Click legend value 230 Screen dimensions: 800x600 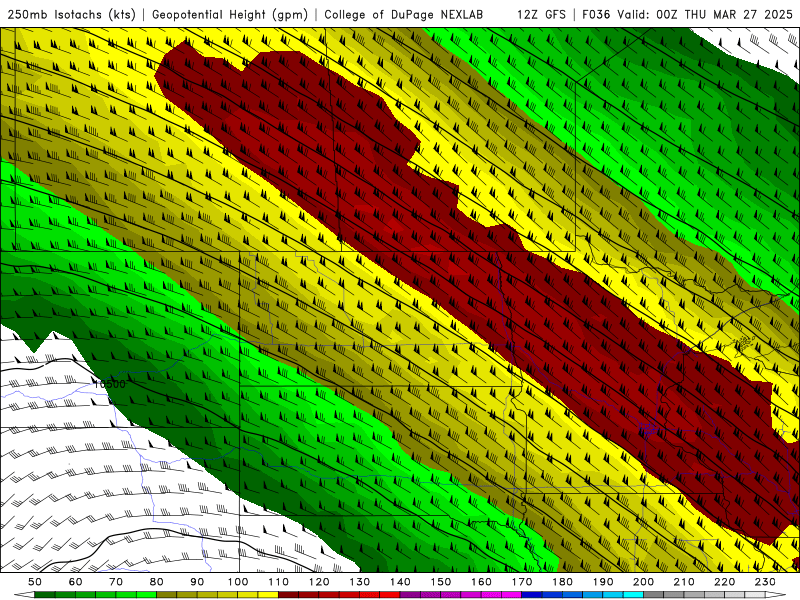point(765,582)
